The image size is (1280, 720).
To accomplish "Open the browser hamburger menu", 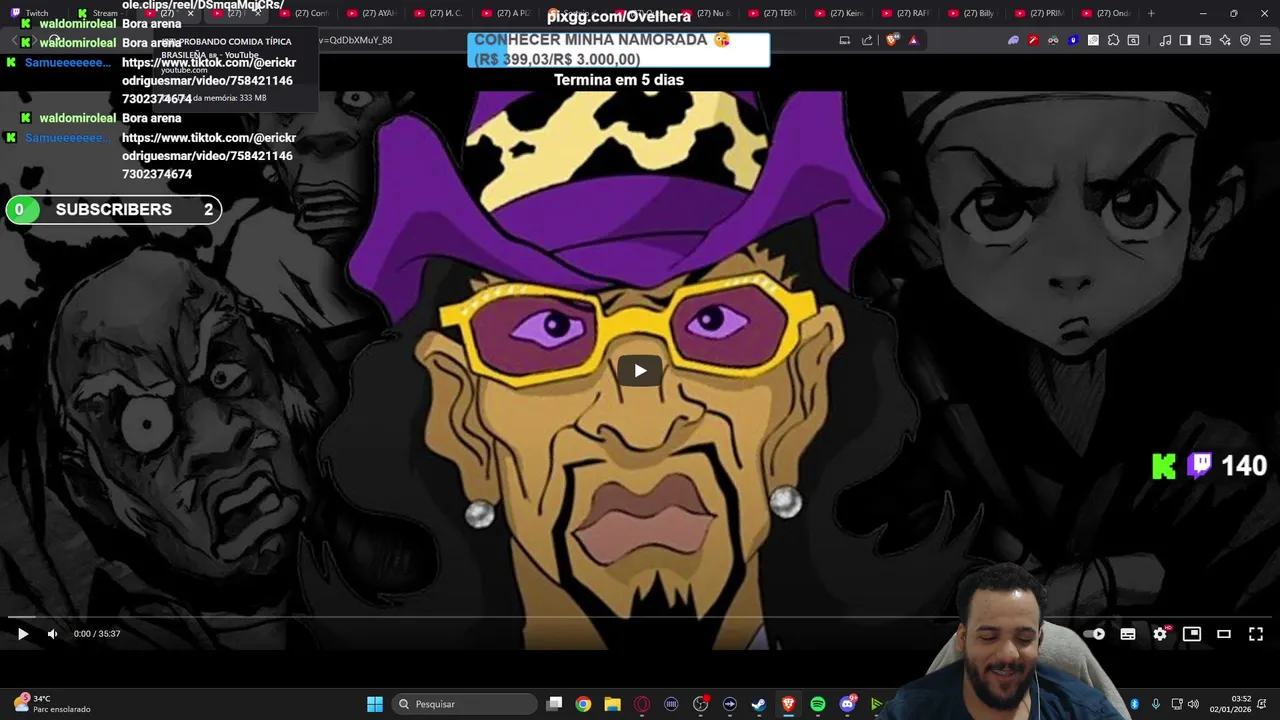I will (x=1265, y=40).
